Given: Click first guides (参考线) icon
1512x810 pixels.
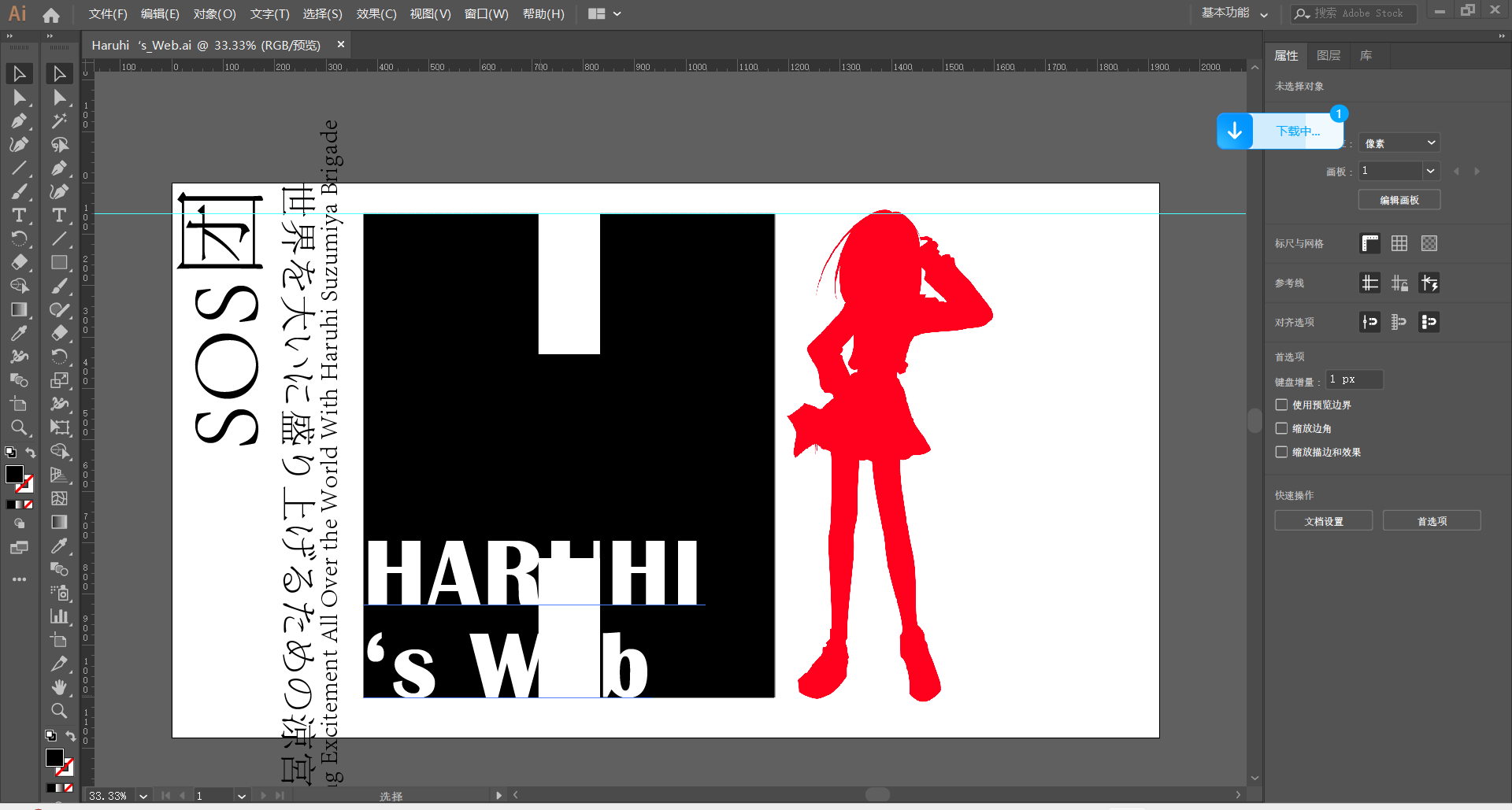Looking at the screenshot, I should point(1370,283).
